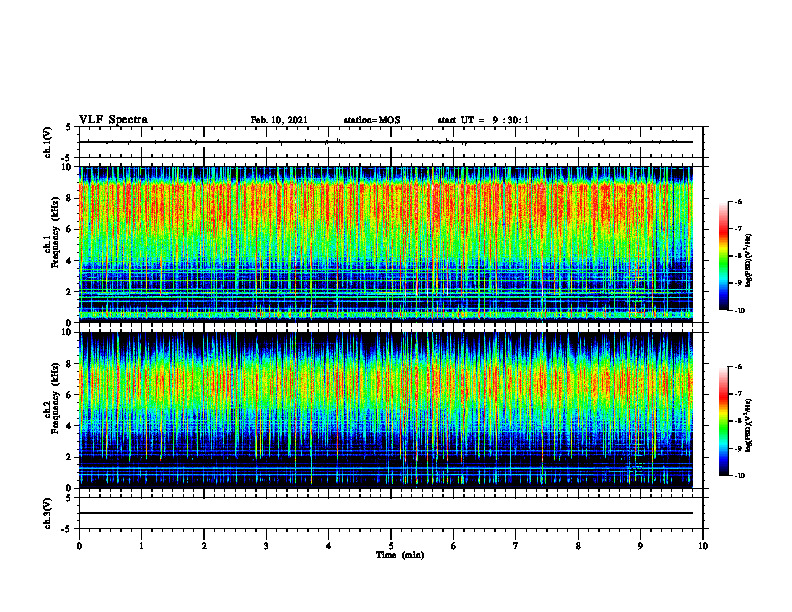This screenshot has width=792, height=612.
Task: Click the time axis tick label "2"
Action: point(204,546)
